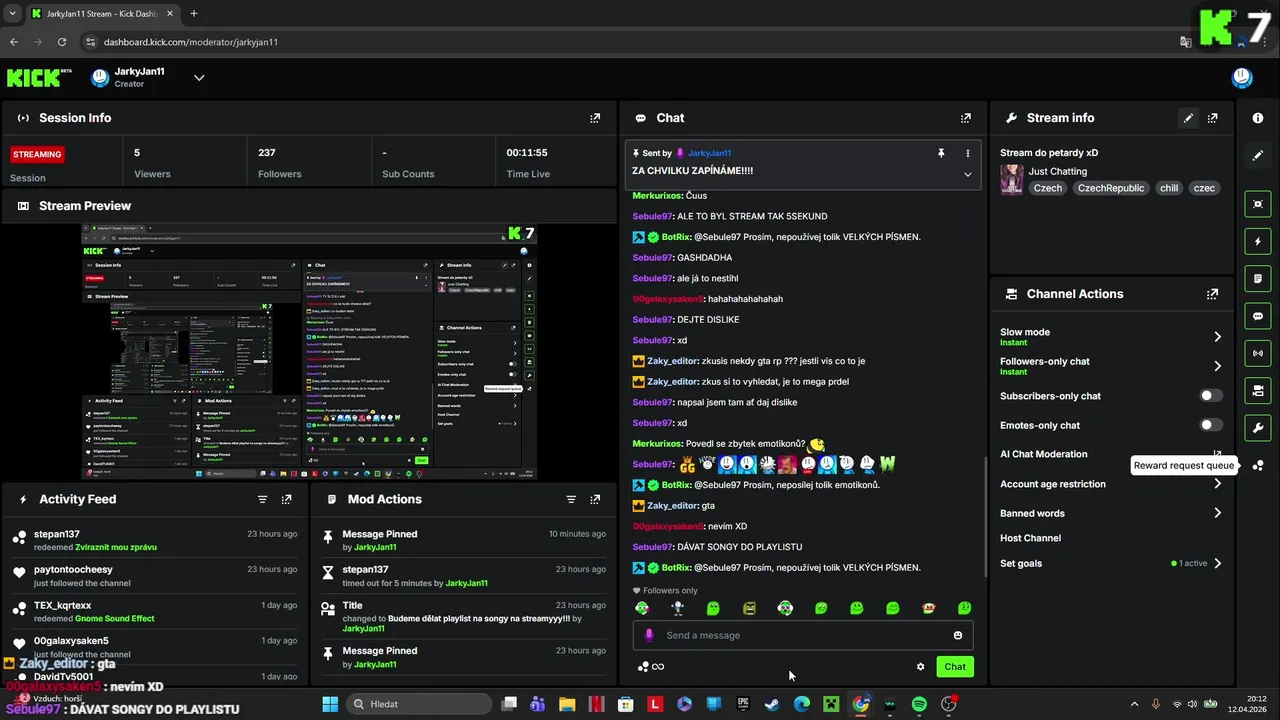The width and height of the screenshot is (1280, 720).
Task: Collapse the pinned message chevron
Action: coord(967,174)
